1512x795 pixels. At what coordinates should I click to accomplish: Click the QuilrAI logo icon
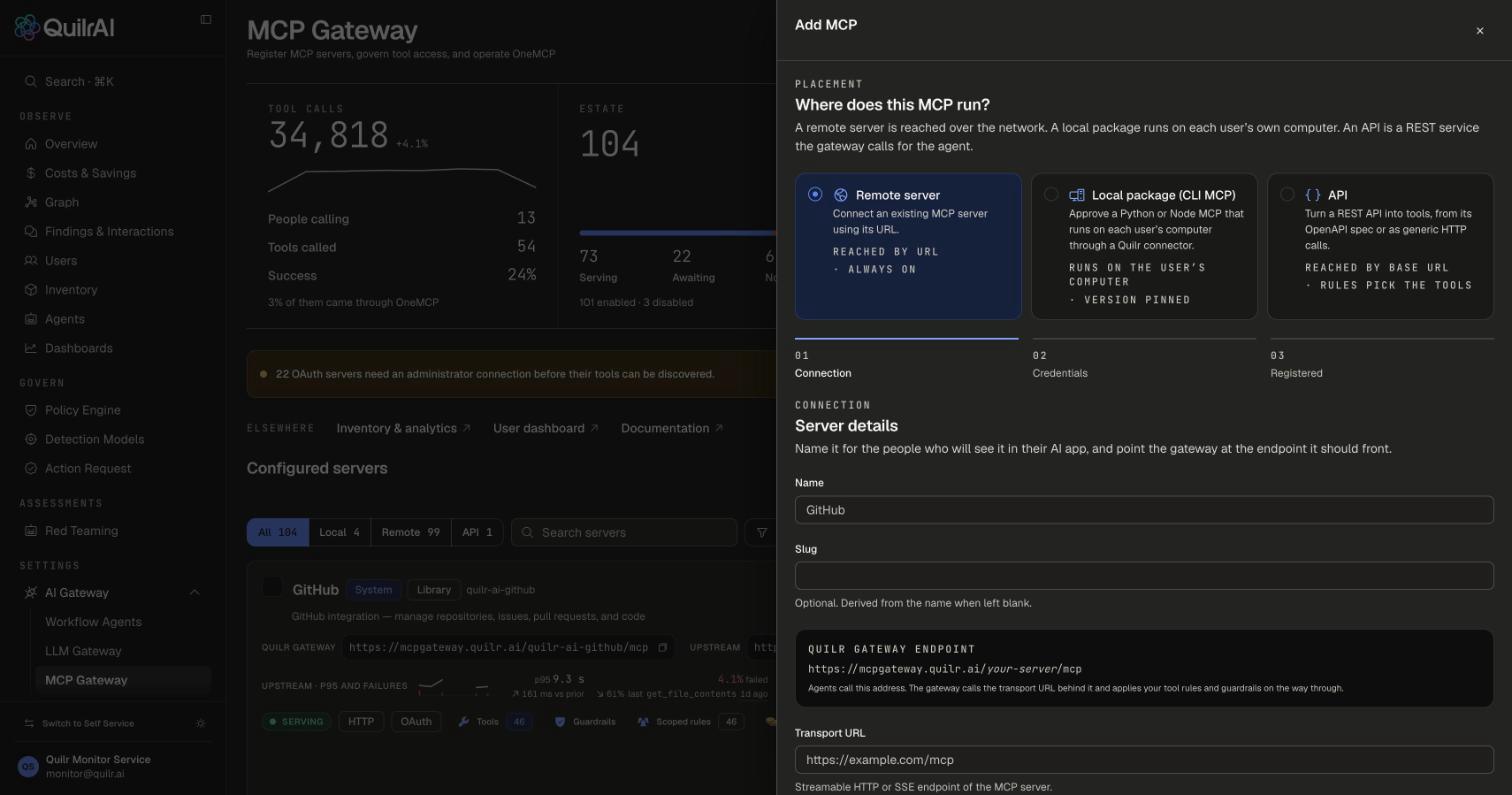(27, 27)
